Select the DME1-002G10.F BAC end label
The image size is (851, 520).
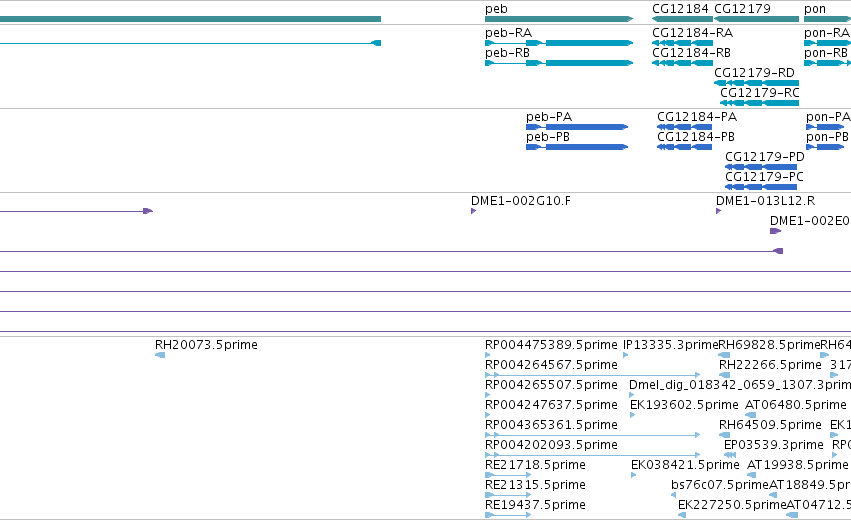(520, 201)
